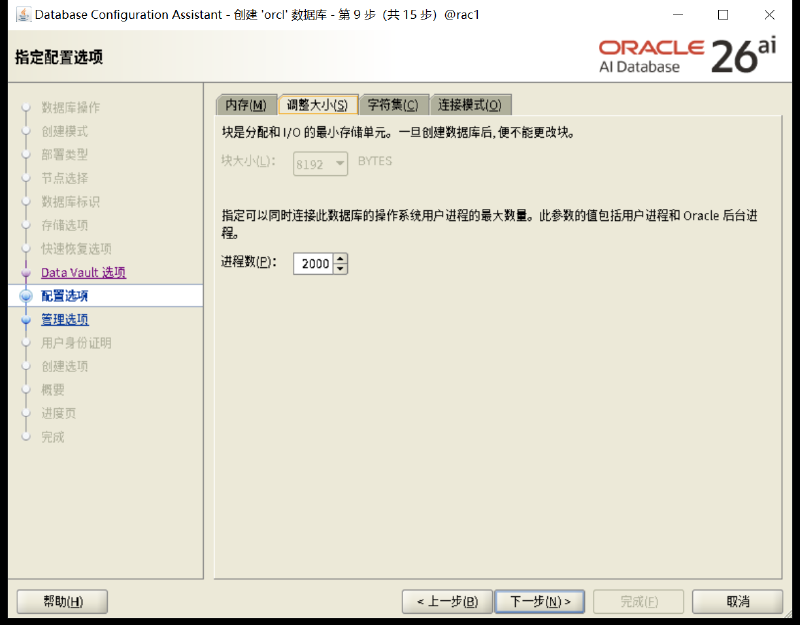The image size is (800, 625).
Task: Click the Data Vault 选项 step bullet
Action: (x=26, y=273)
